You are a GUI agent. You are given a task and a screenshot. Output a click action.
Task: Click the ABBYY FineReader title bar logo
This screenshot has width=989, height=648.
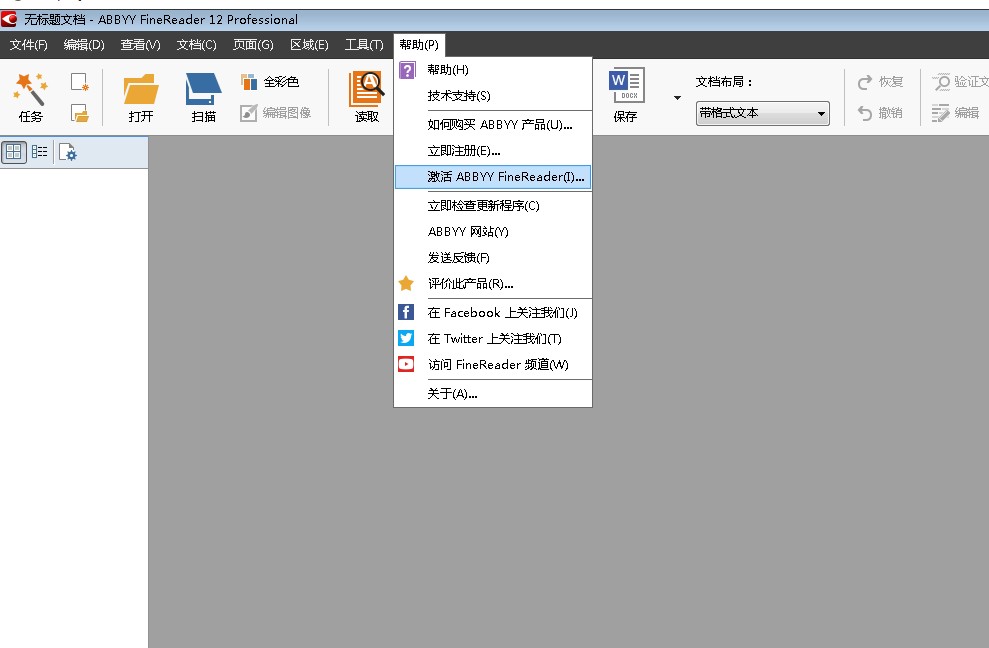(x=9, y=19)
